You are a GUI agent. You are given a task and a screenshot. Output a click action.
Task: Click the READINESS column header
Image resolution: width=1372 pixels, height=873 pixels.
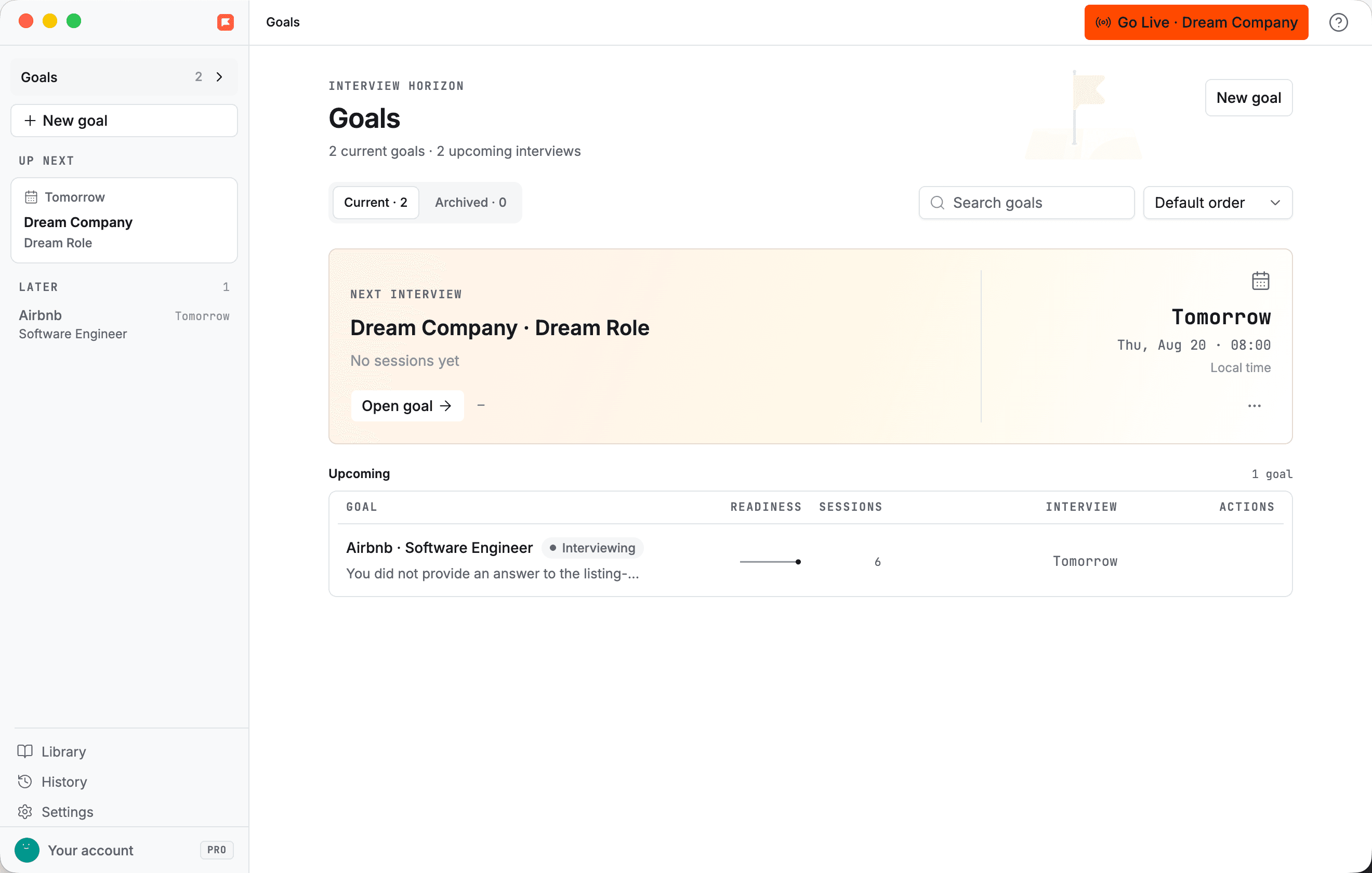(x=766, y=507)
